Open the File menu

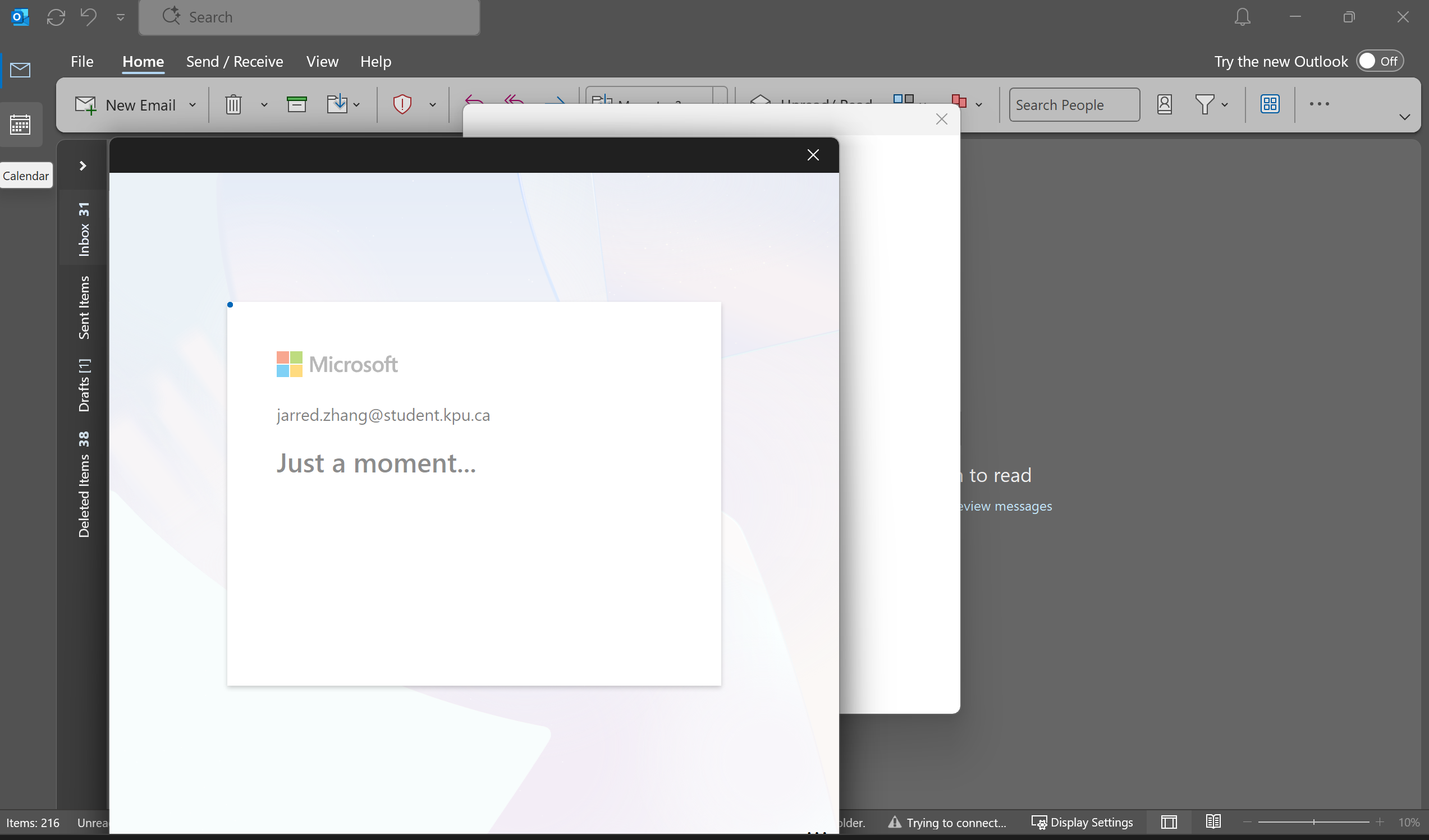click(82, 61)
